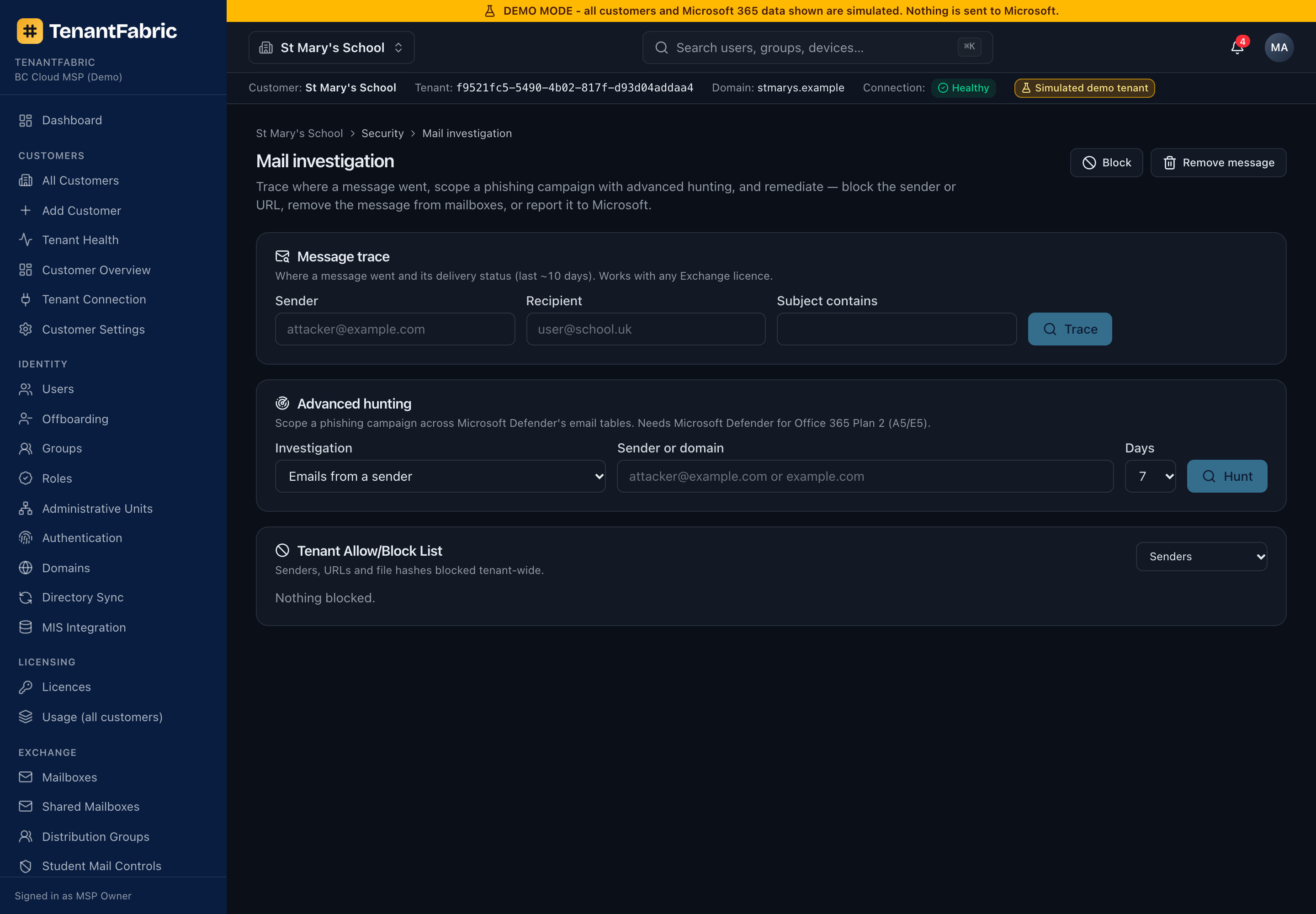
Task: Click the Authentication fingerprint icon
Action: (x=26, y=538)
